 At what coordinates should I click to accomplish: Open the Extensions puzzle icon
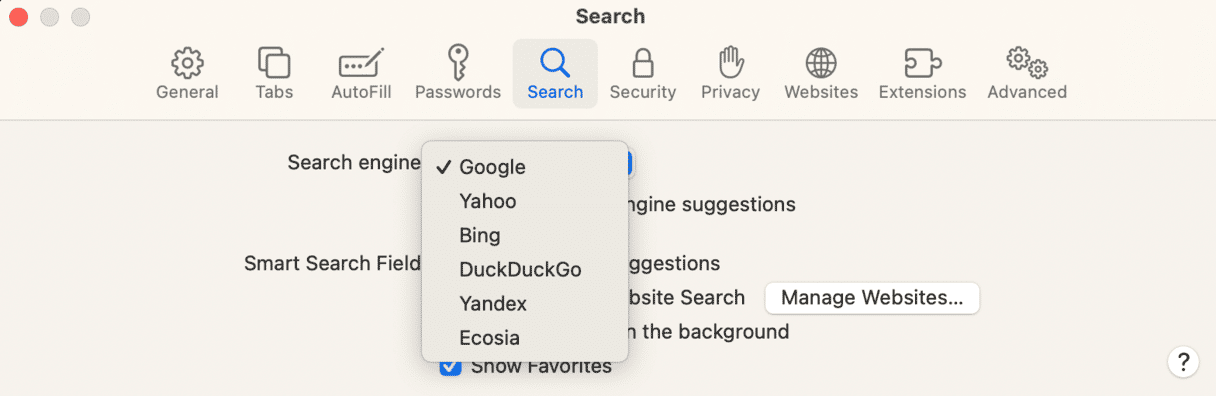922,63
